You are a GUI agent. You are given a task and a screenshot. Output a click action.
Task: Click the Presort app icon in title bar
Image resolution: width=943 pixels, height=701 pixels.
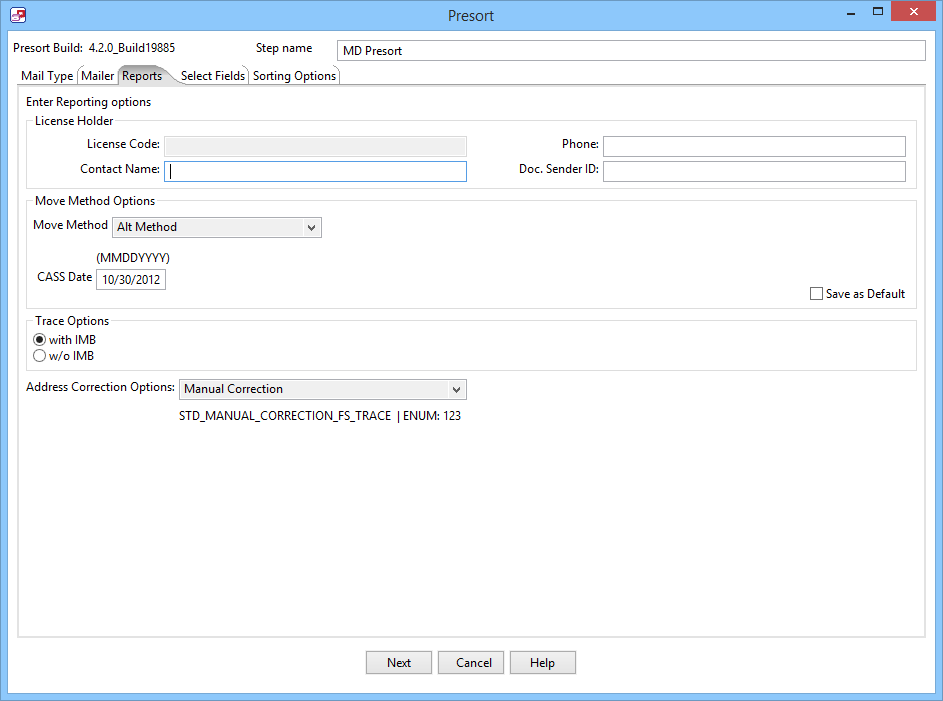[x=18, y=15]
